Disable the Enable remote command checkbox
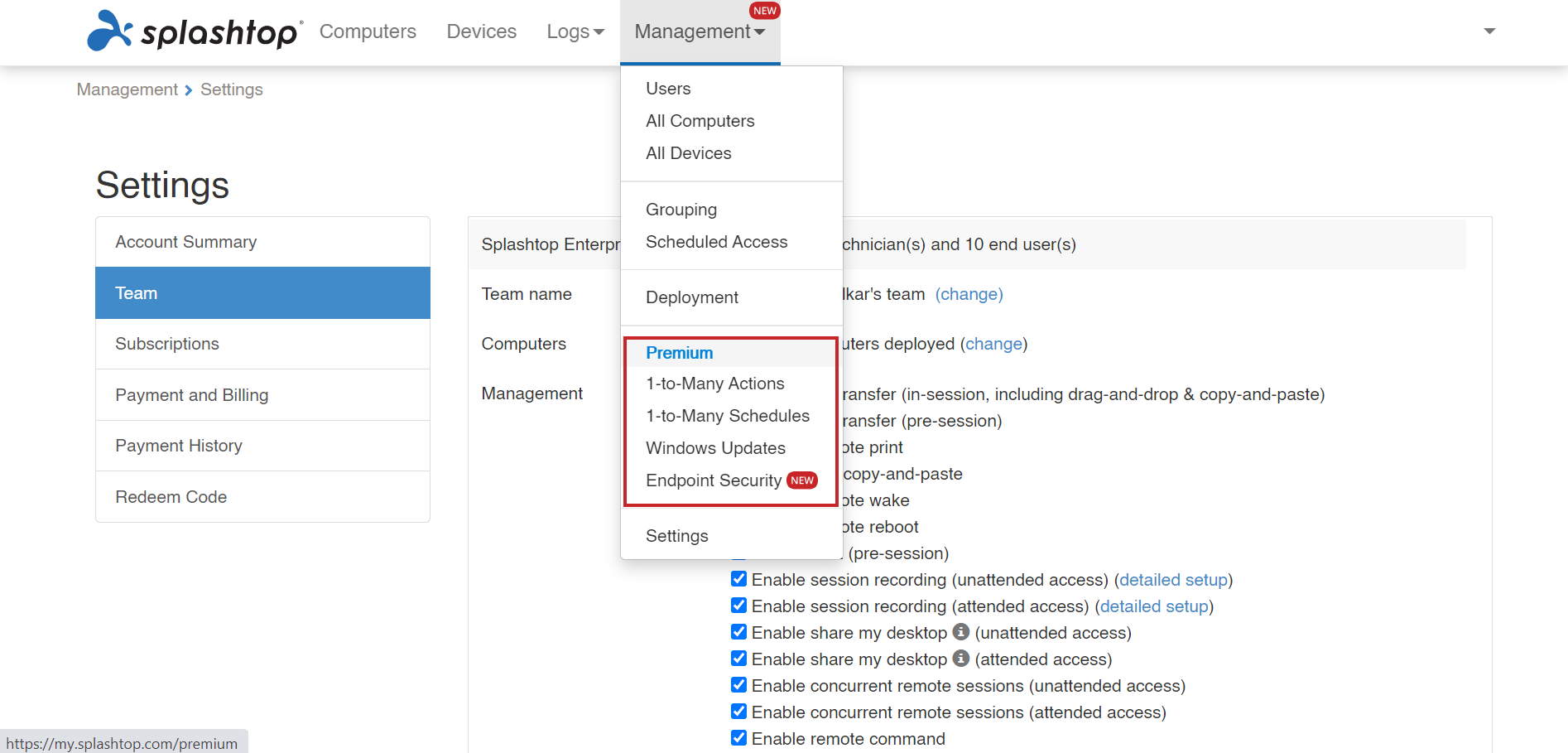Screen dimensions: 1568x753 tap(739, 738)
